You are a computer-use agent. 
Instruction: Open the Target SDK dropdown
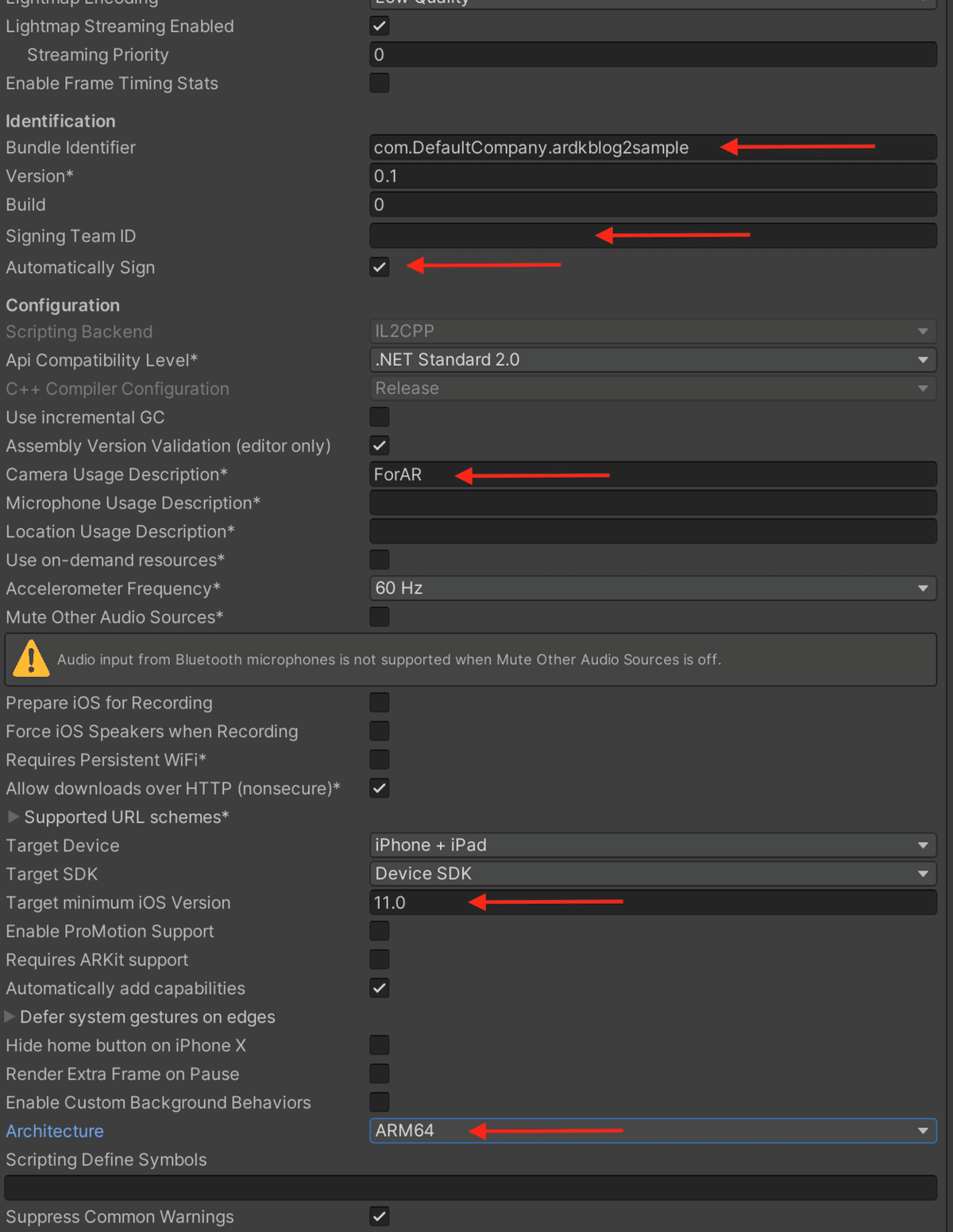click(652, 874)
